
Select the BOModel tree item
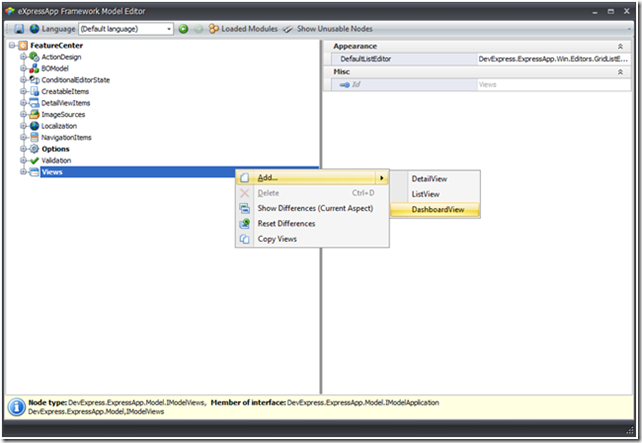coord(55,68)
